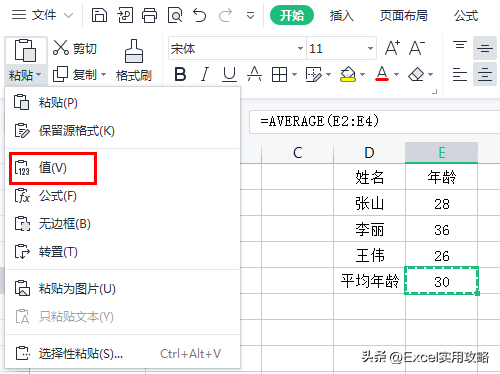Click cell containing 王伟

369,255
